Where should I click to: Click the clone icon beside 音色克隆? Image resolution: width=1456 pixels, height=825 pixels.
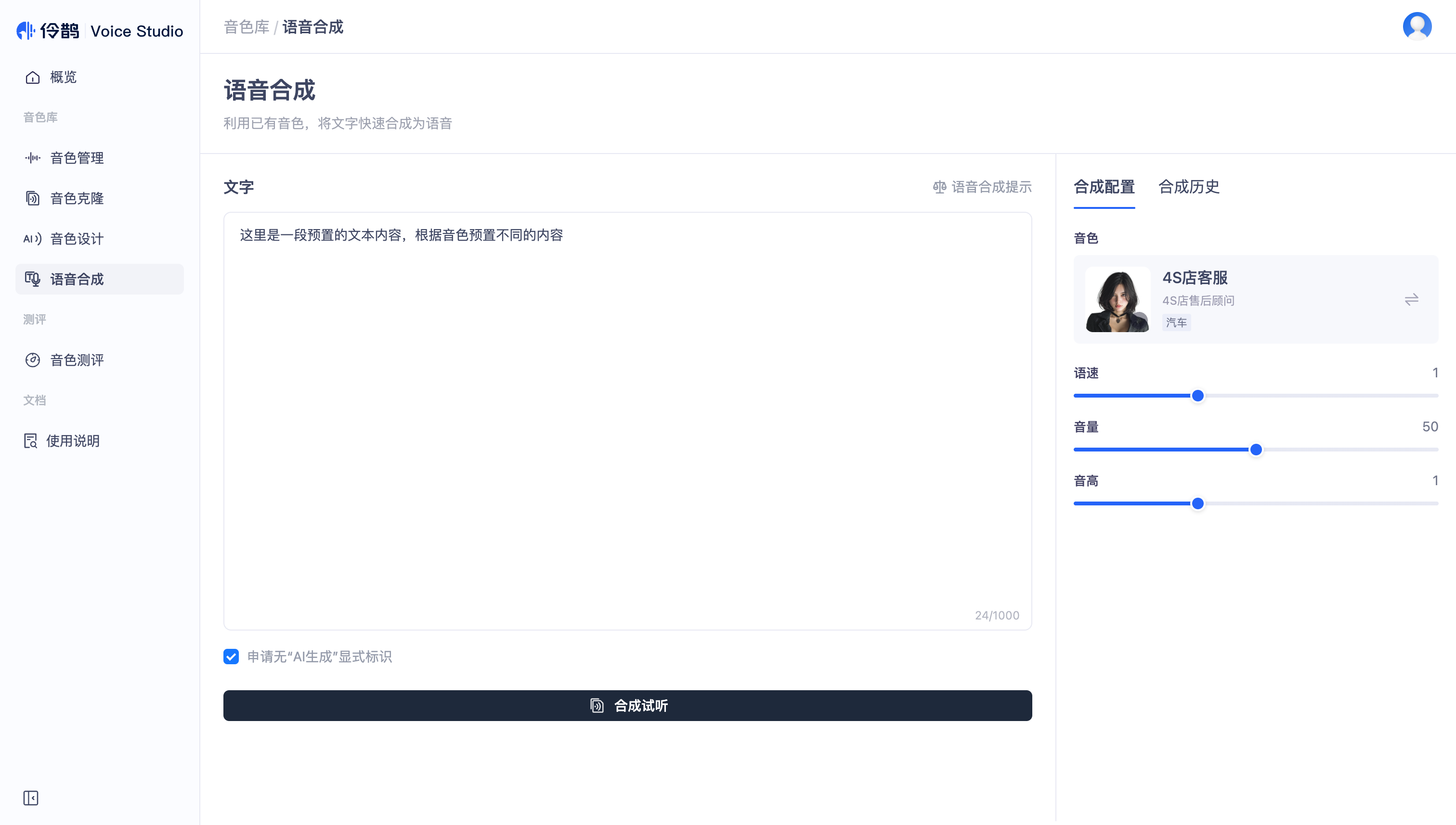click(x=33, y=198)
